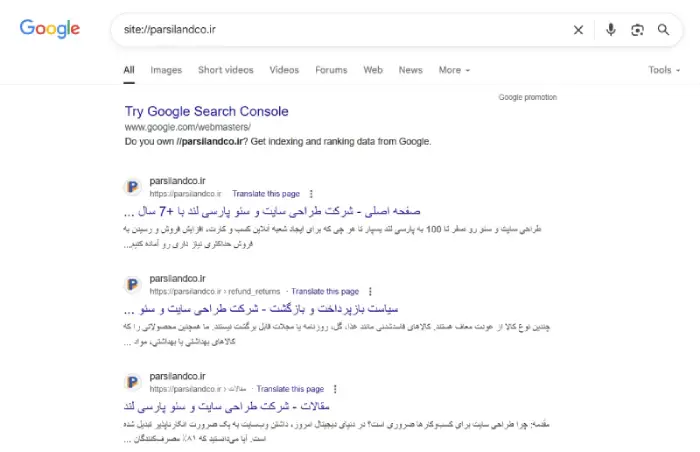The image size is (700, 452).
Task: Switch to the Images tab
Action: [x=166, y=70]
